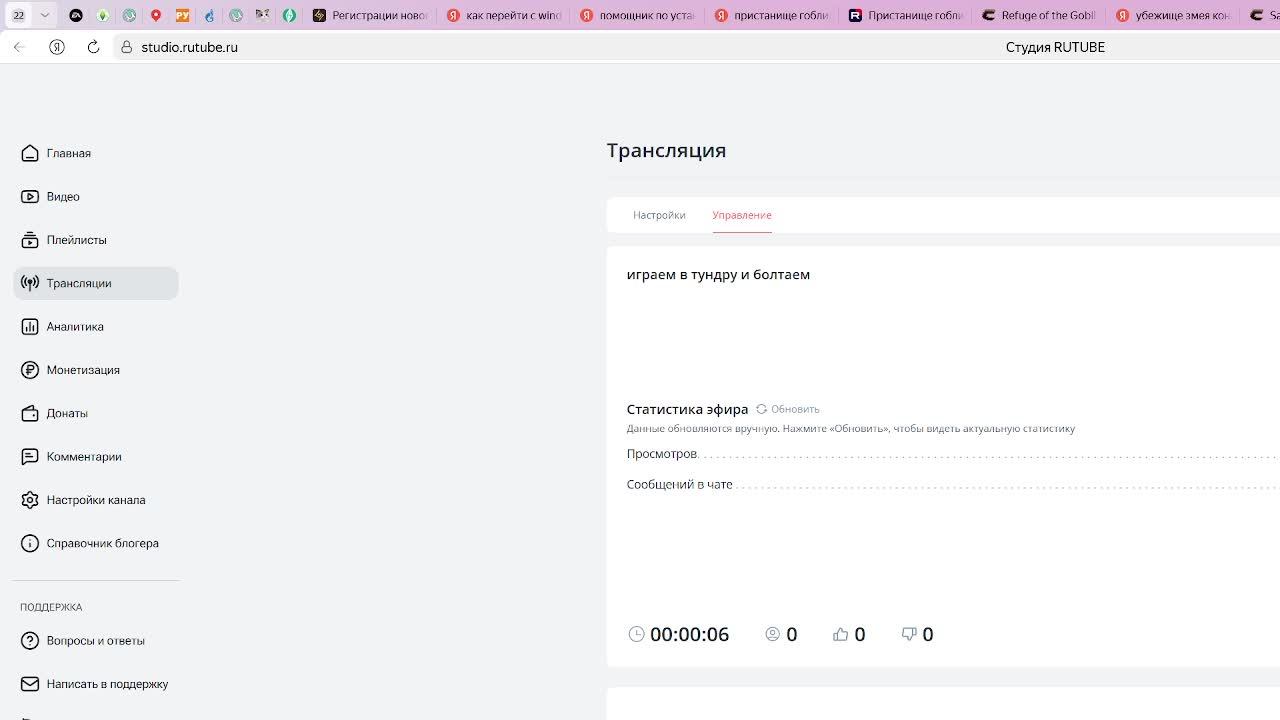Switch to first пристанище гобли Yandex tab

click(x=771, y=15)
